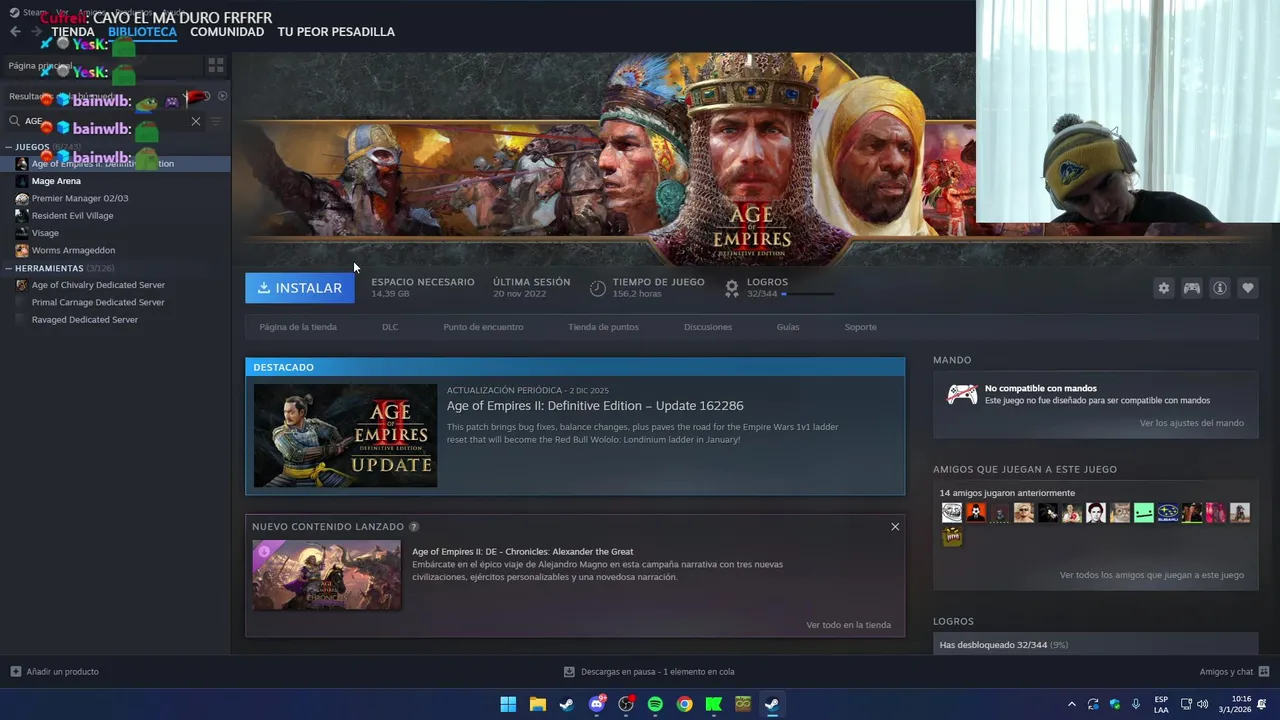Click the INSTALAR button
The height and width of the screenshot is (720, 1280).
(299, 288)
